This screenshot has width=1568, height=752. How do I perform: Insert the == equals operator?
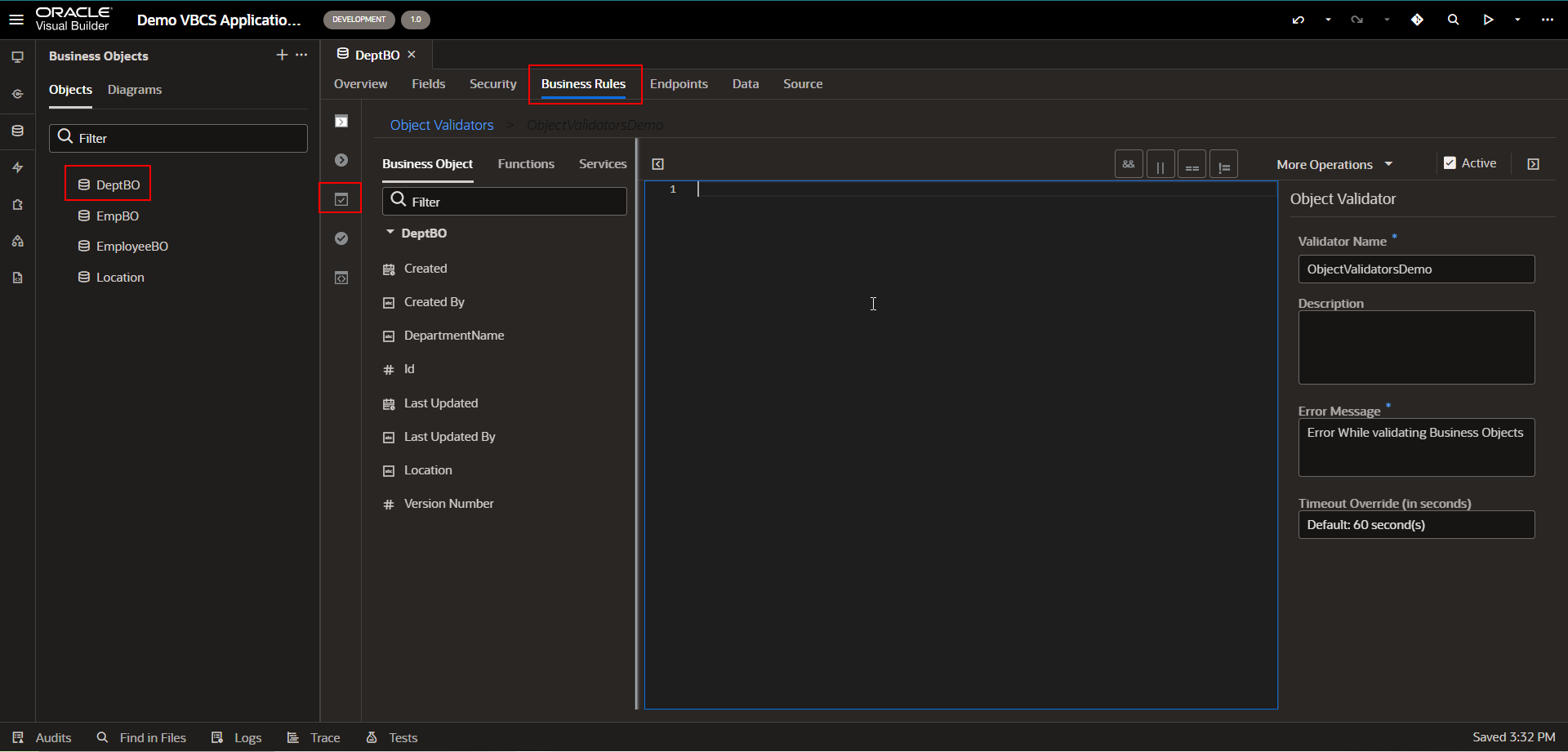[x=1192, y=164]
